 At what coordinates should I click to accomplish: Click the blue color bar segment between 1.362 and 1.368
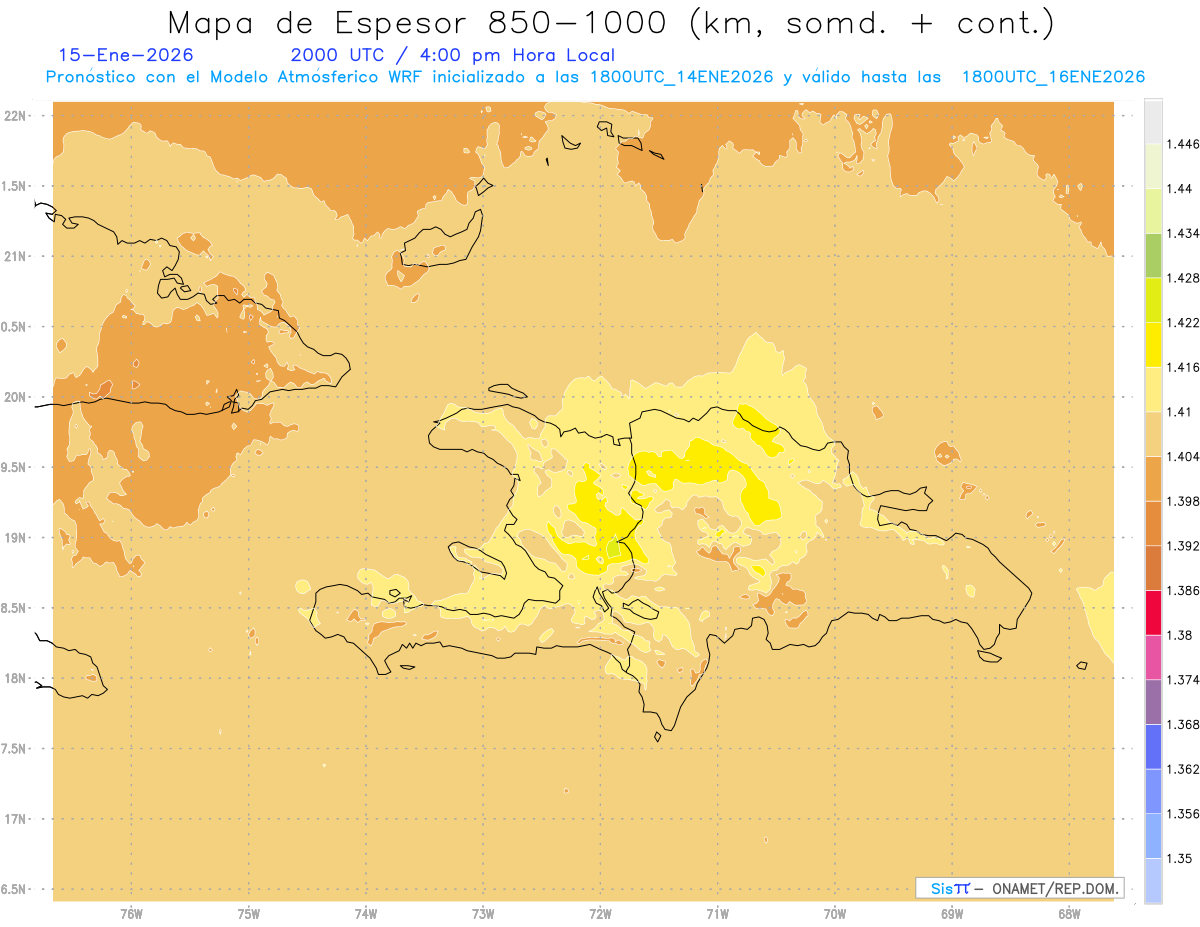click(x=1153, y=747)
